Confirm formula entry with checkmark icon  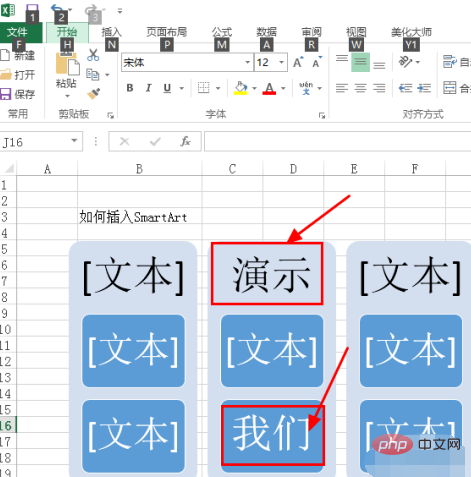[x=155, y=142]
